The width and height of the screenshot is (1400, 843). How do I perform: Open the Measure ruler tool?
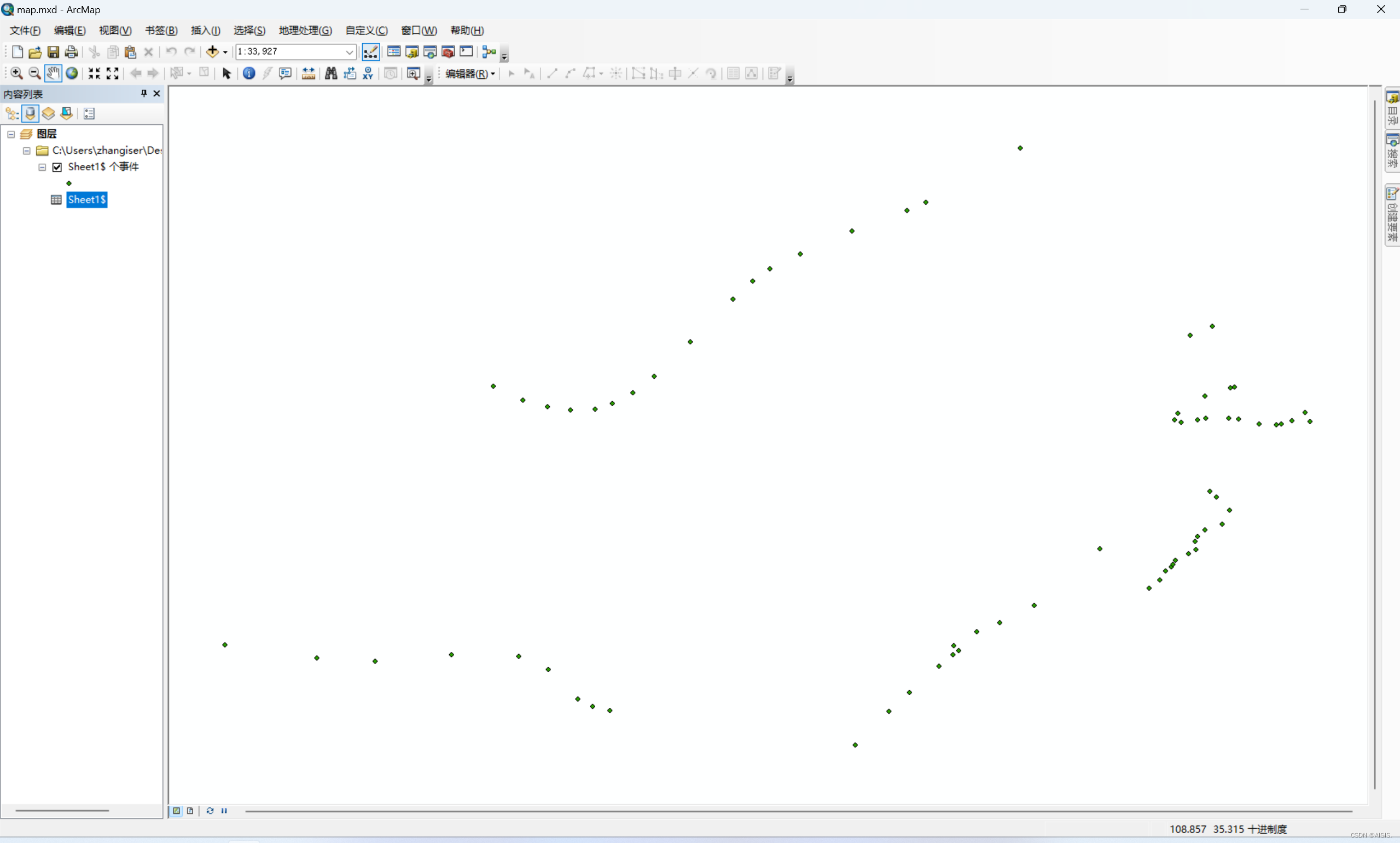[308, 73]
